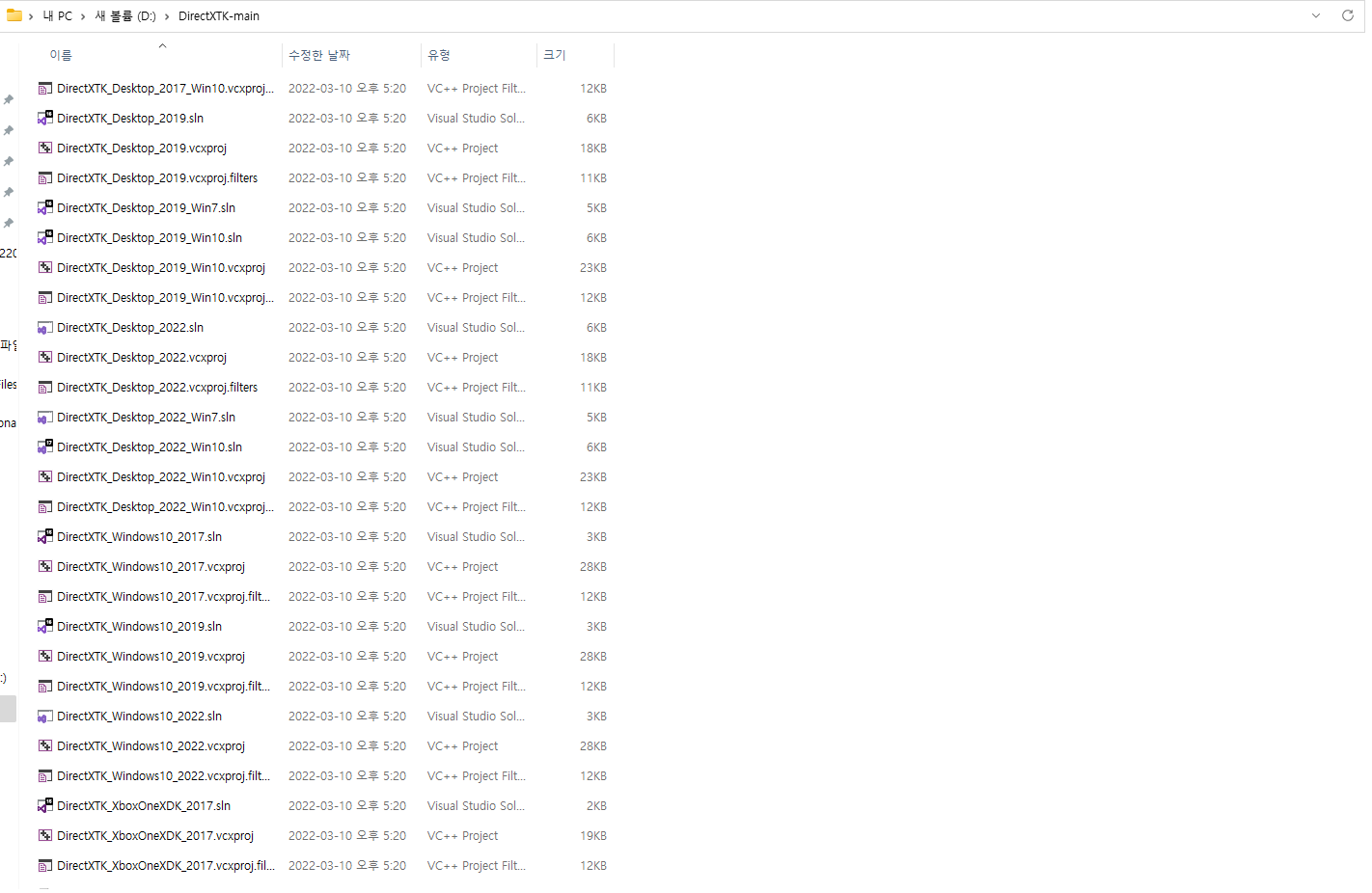Click the DirectXTK_Desktop_2019.vcxproj.filters file icon
Viewport: 1372px width, 893px height.
pyautogui.click(x=45, y=178)
